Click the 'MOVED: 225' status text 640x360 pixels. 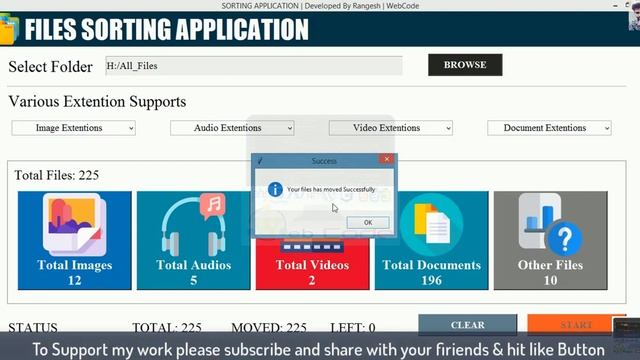[269, 327]
